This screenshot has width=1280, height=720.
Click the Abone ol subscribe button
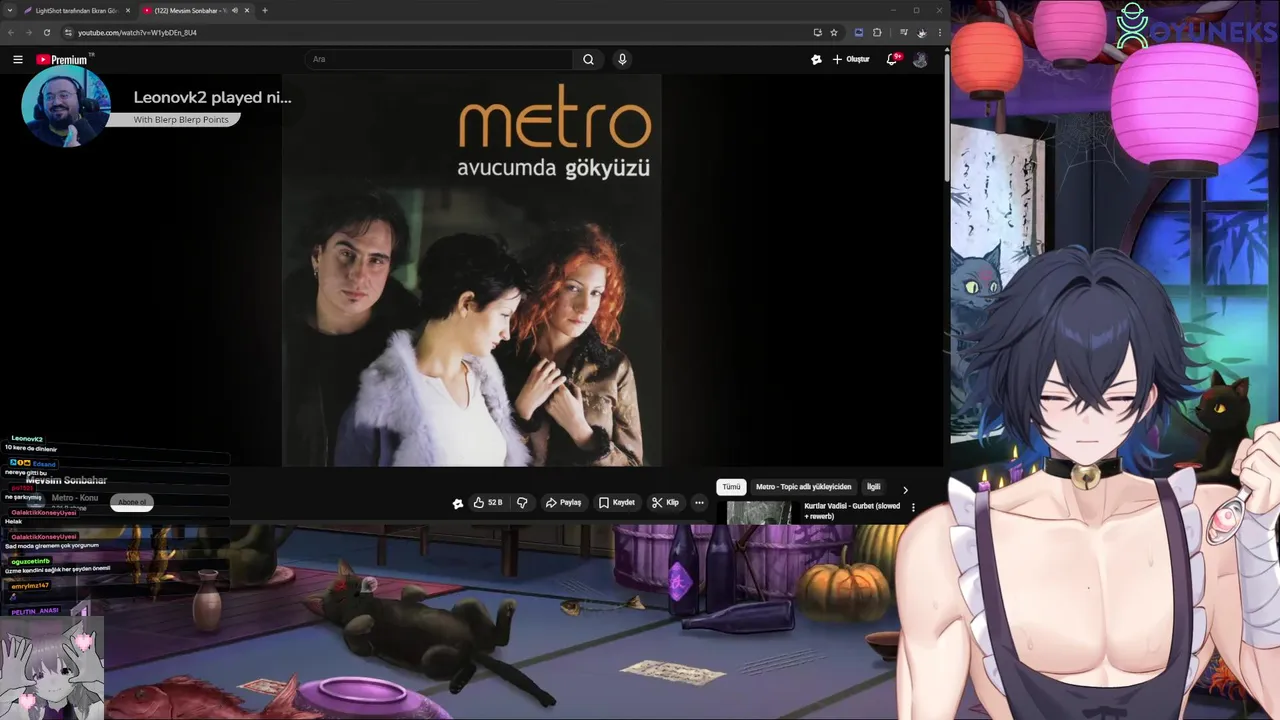132,502
